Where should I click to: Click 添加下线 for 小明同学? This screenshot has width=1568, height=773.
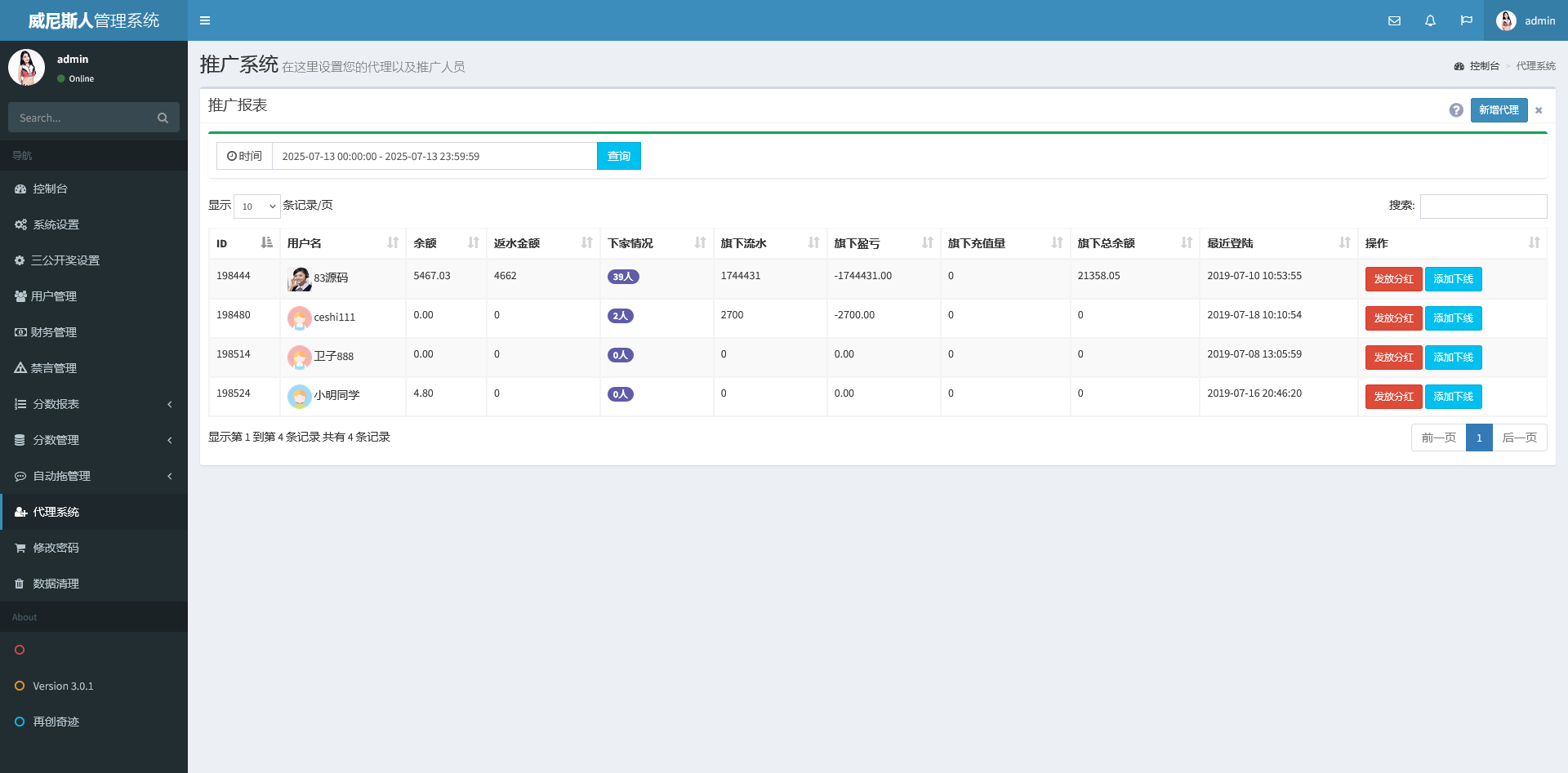point(1454,397)
